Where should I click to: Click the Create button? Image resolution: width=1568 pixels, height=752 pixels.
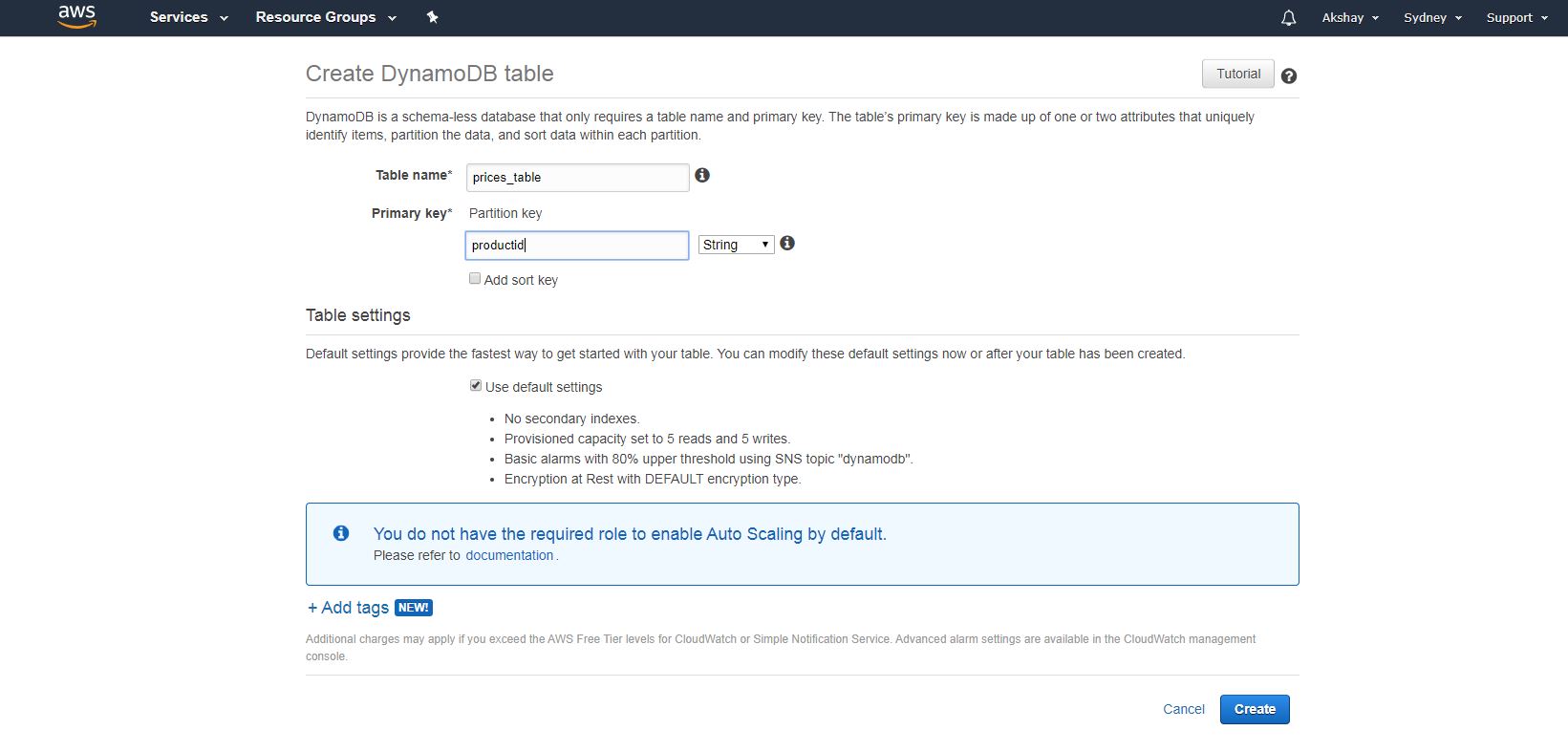click(x=1255, y=709)
